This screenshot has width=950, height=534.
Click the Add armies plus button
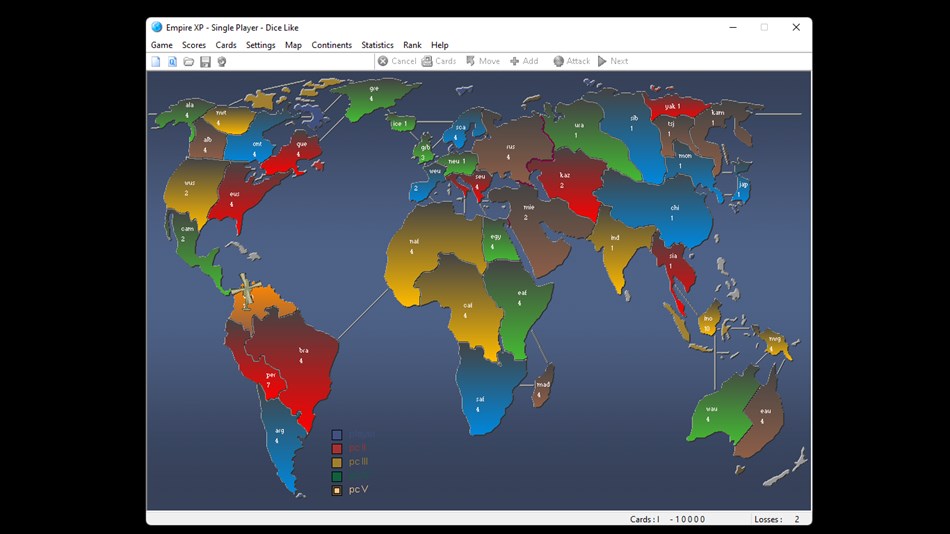[524, 61]
